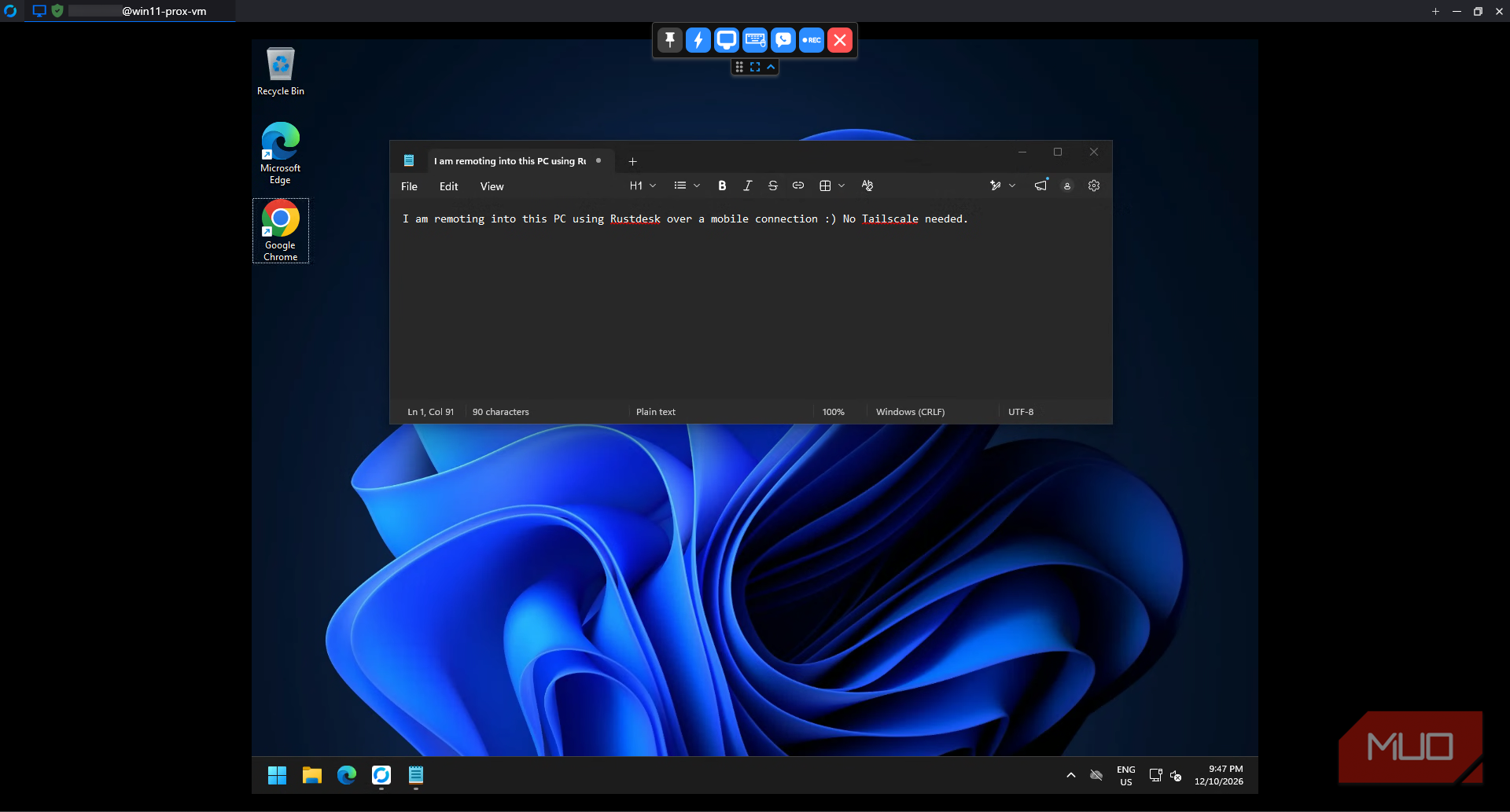
Task: Click the Notepad taskbar icon
Action: click(416, 776)
